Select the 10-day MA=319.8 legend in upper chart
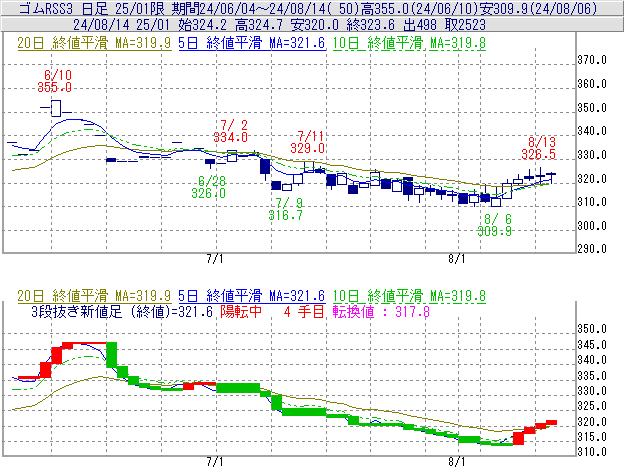Screen dimensions: 624x475 409,43
